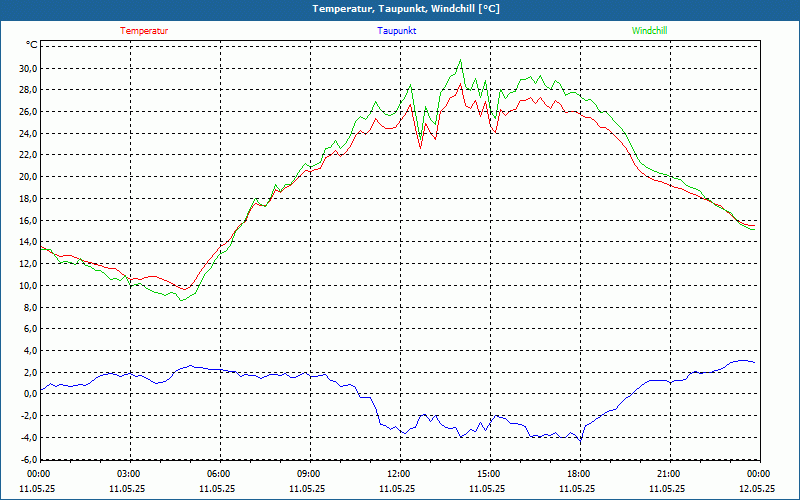The image size is (800, 500).
Task: Click the 16,0 y-axis value
Action: click(29, 220)
